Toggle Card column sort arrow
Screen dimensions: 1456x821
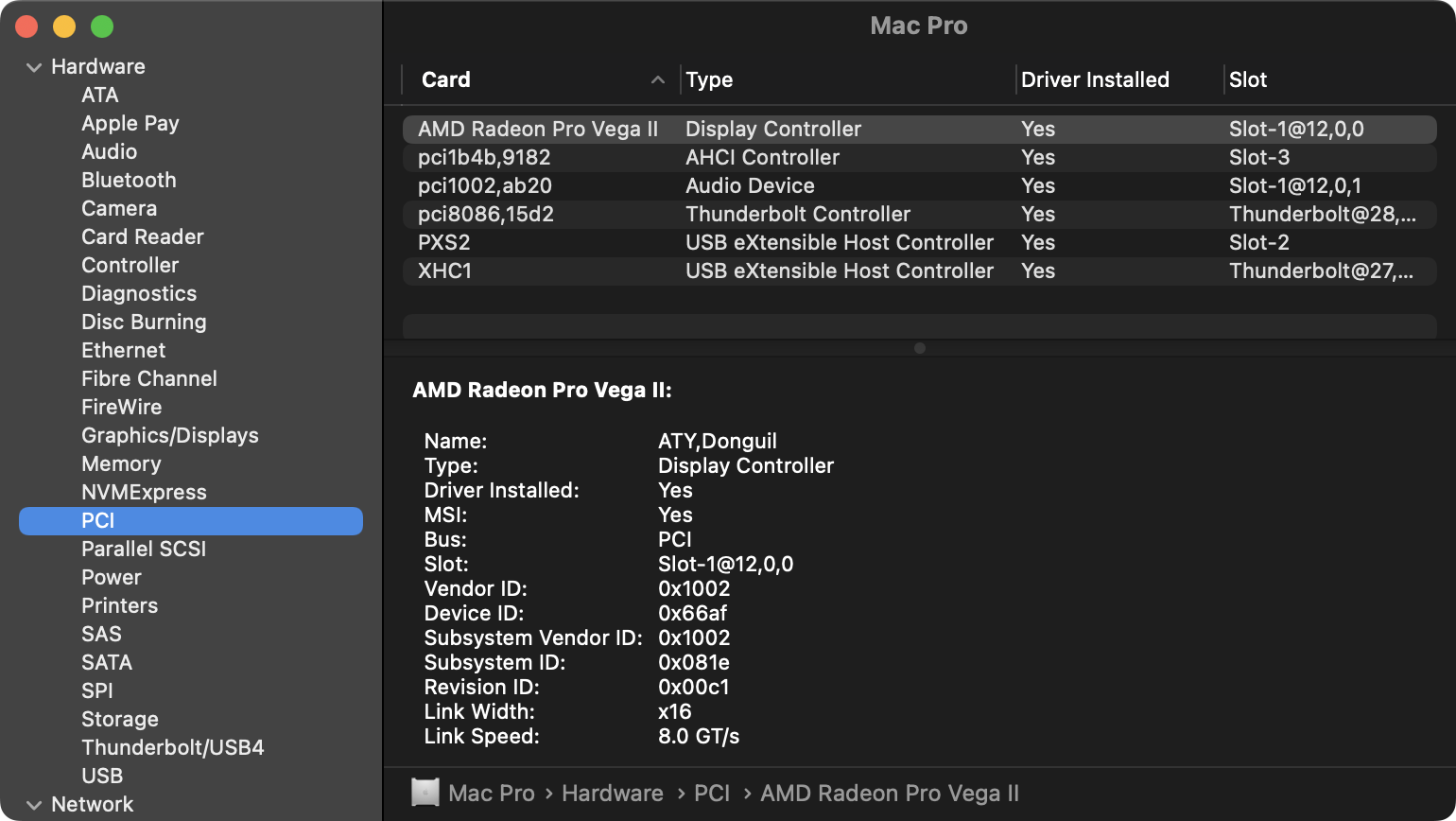pyautogui.click(x=657, y=80)
